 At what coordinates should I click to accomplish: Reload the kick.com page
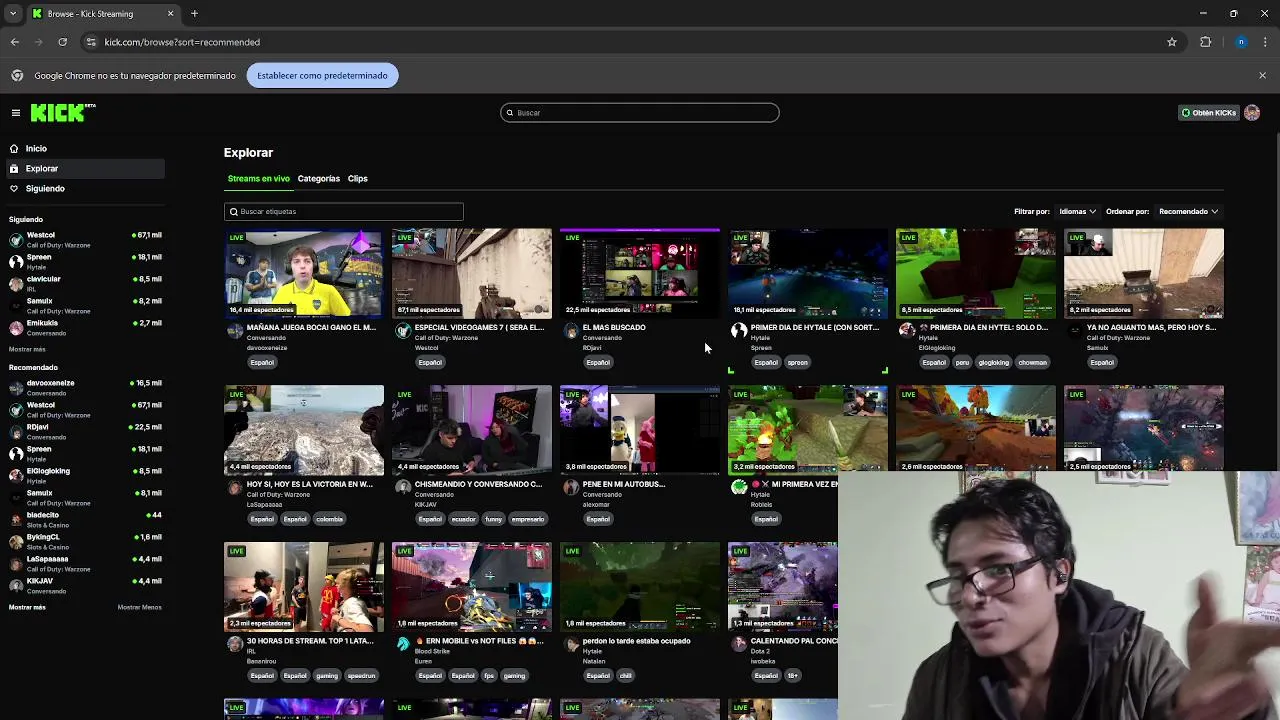click(62, 42)
